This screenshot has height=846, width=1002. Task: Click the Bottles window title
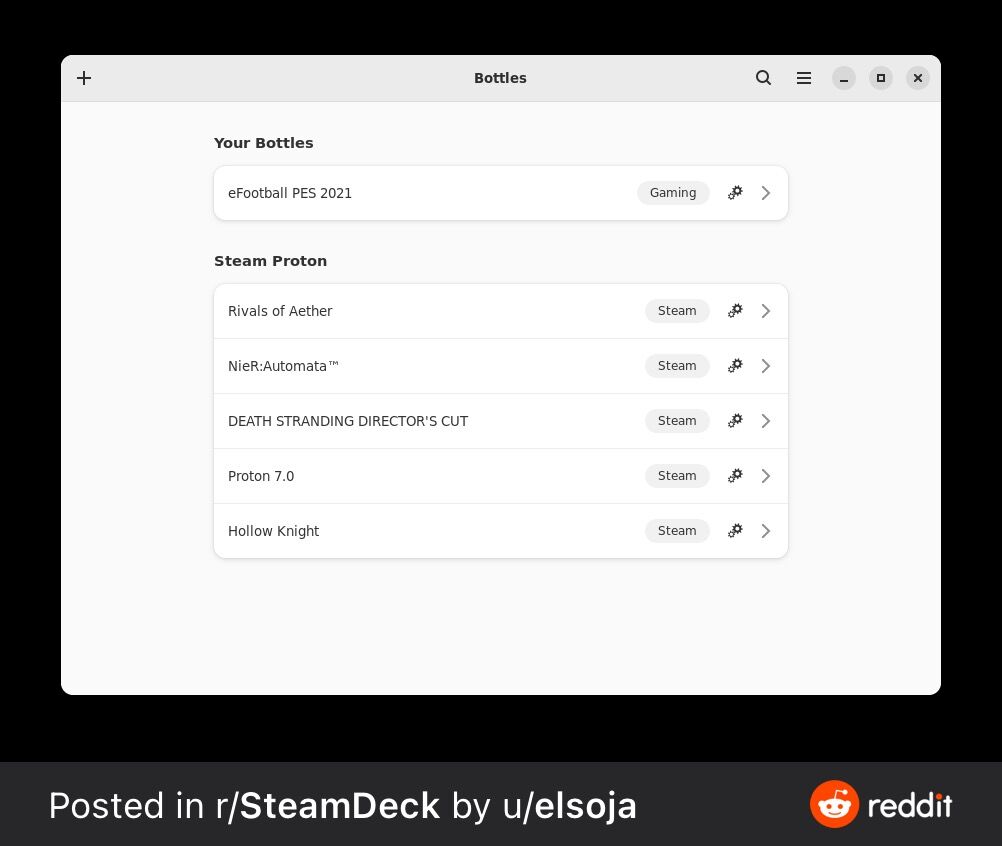pyautogui.click(x=500, y=78)
